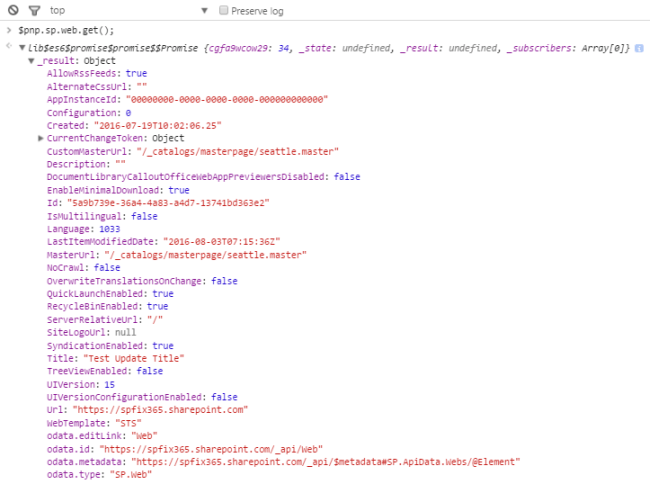
Task: Select the Configuration: 0 row
Action: click(89, 113)
